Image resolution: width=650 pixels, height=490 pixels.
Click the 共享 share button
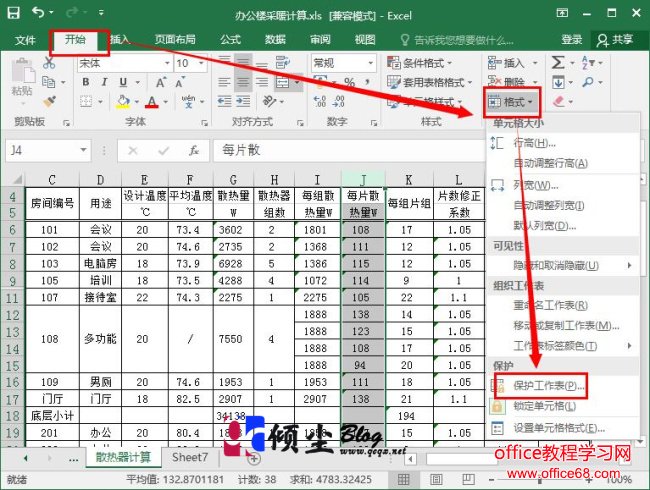click(615, 40)
